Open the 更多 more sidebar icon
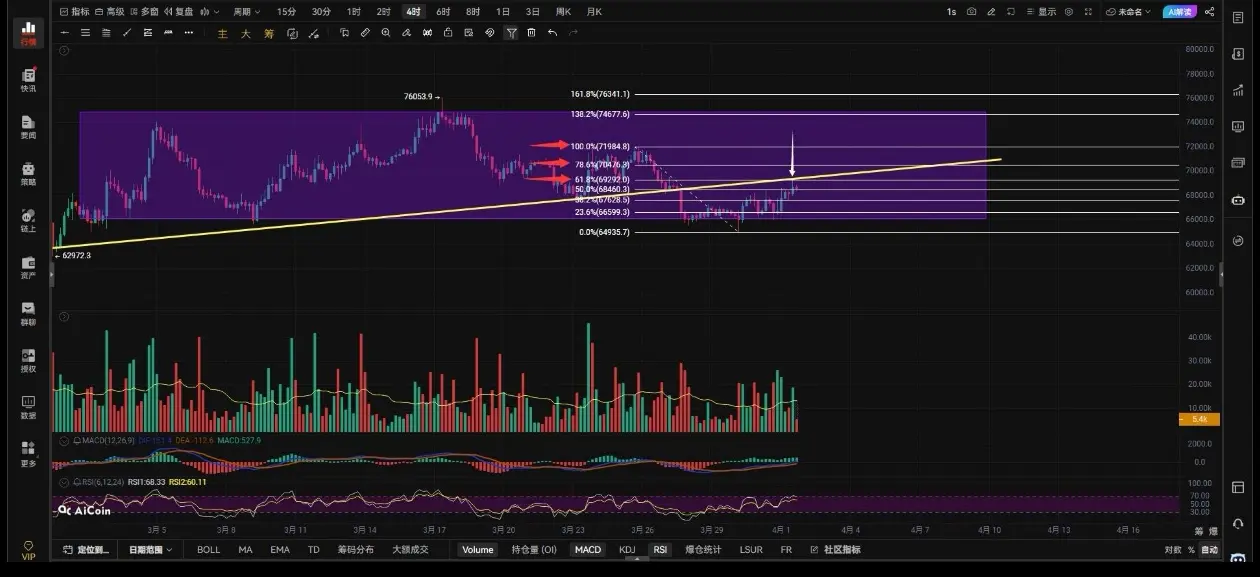This screenshot has height=577, width=1260. click(28, 455)
